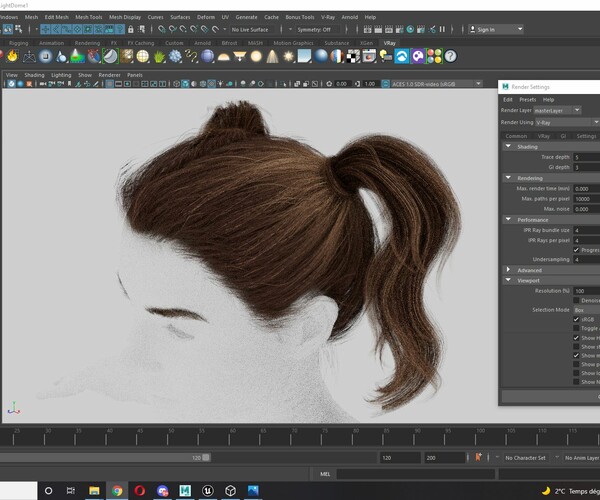The height and width of the screenshot is (500, 600).
Task: Open Chrome from the Windows taskbar
Action: [117, 490]
